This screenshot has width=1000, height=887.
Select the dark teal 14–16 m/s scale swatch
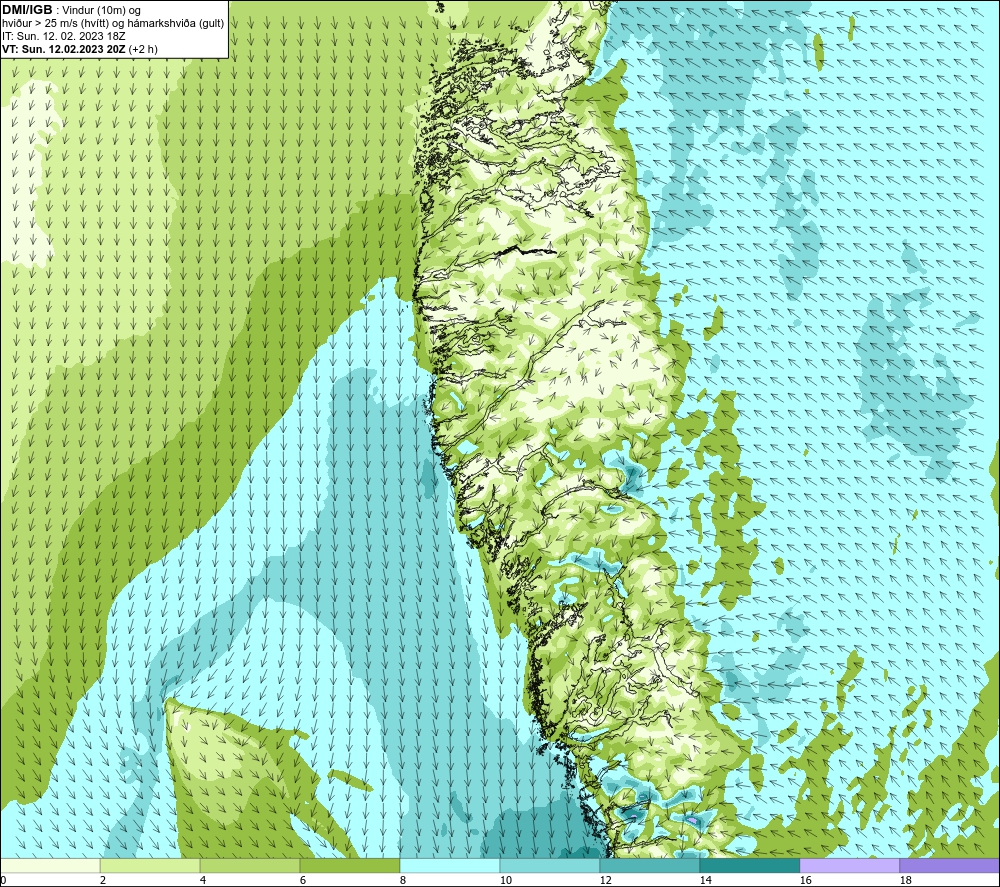point(749,865)
